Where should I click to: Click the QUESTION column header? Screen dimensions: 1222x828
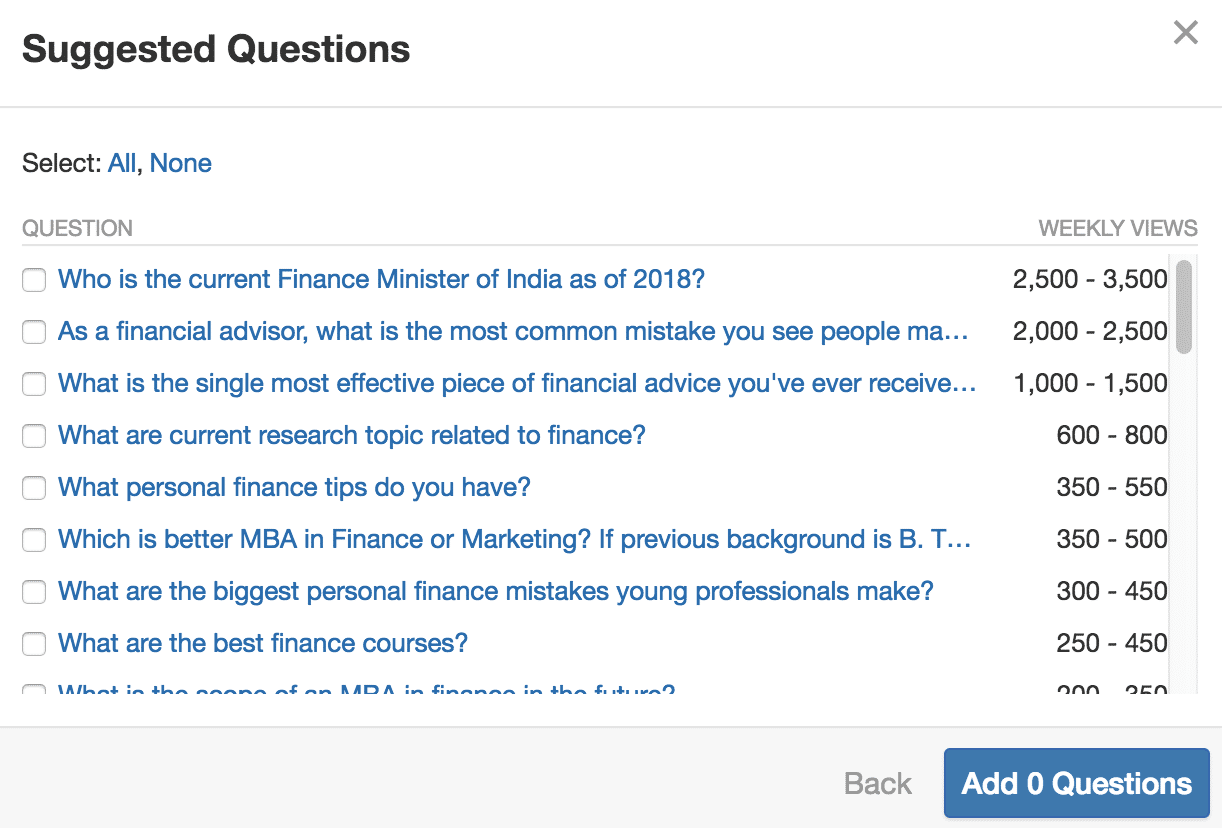77,228
